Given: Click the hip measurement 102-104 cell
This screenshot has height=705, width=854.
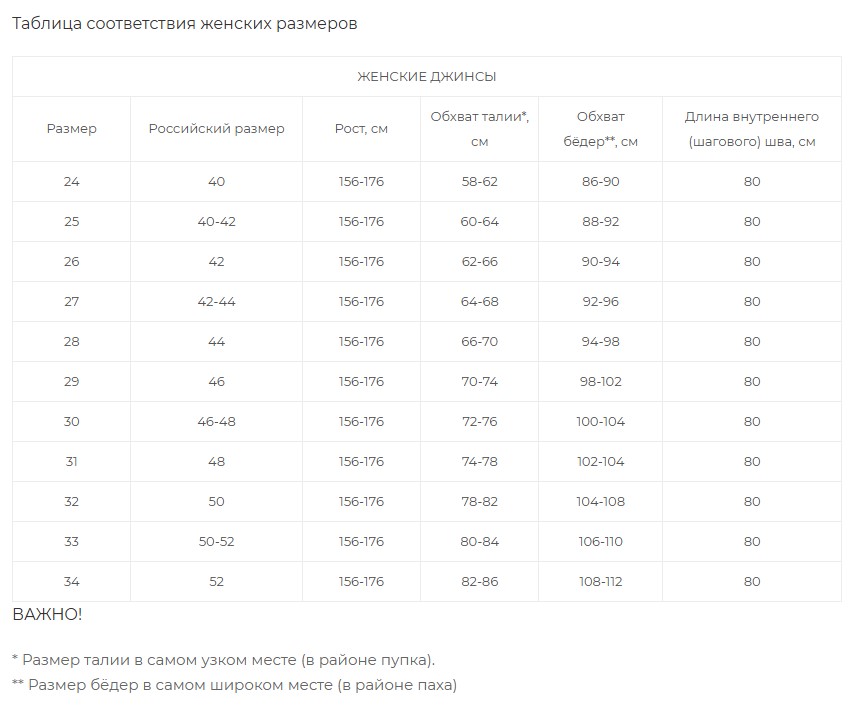Looking at the screenshot, I should 600,462.
